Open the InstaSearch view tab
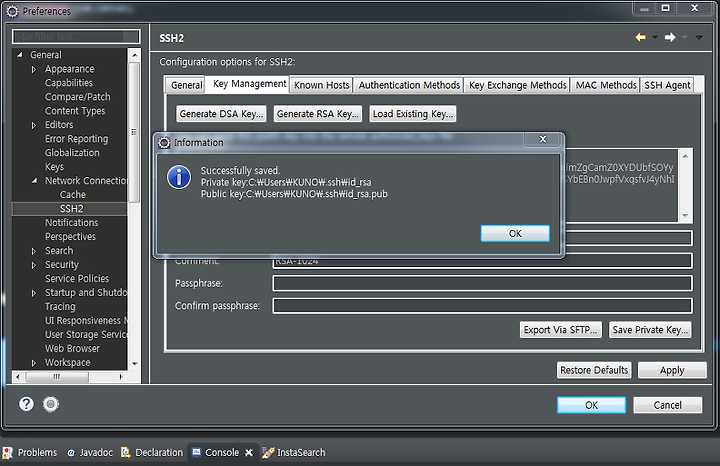The width and height of the screenshot is (720, 466). coord(294,453)
